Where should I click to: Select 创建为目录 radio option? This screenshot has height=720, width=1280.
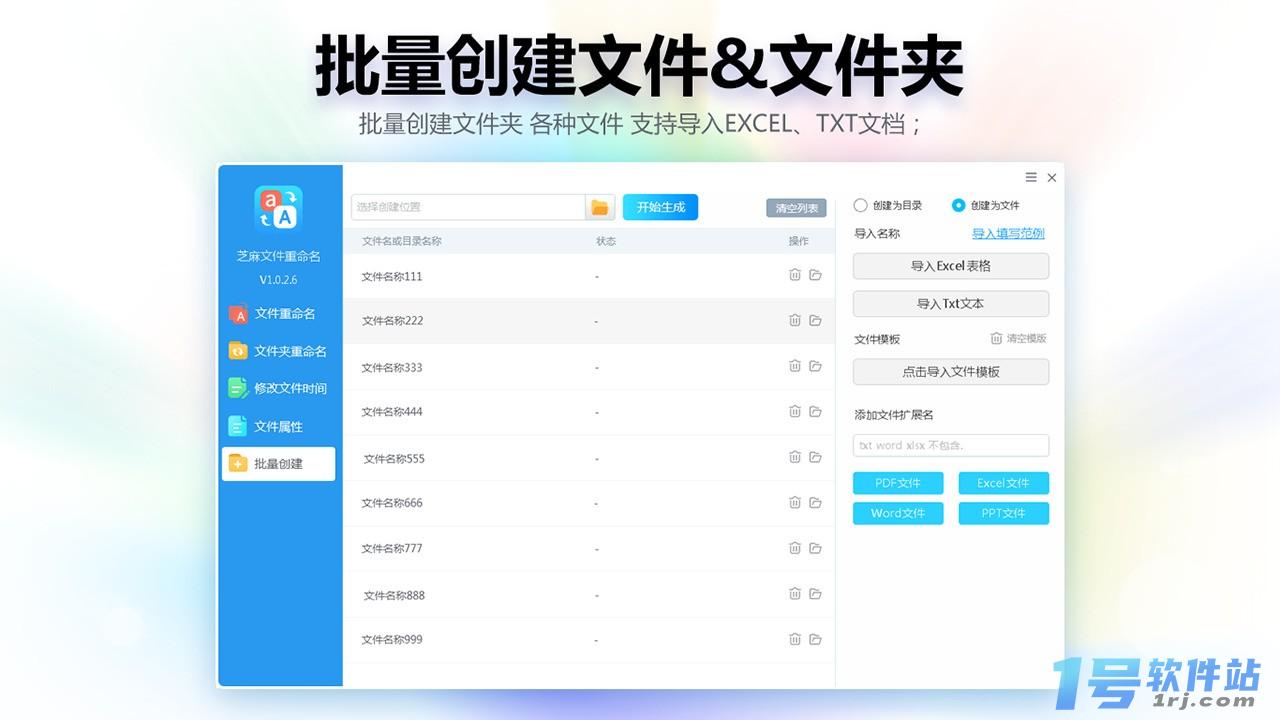coord(887,205)
